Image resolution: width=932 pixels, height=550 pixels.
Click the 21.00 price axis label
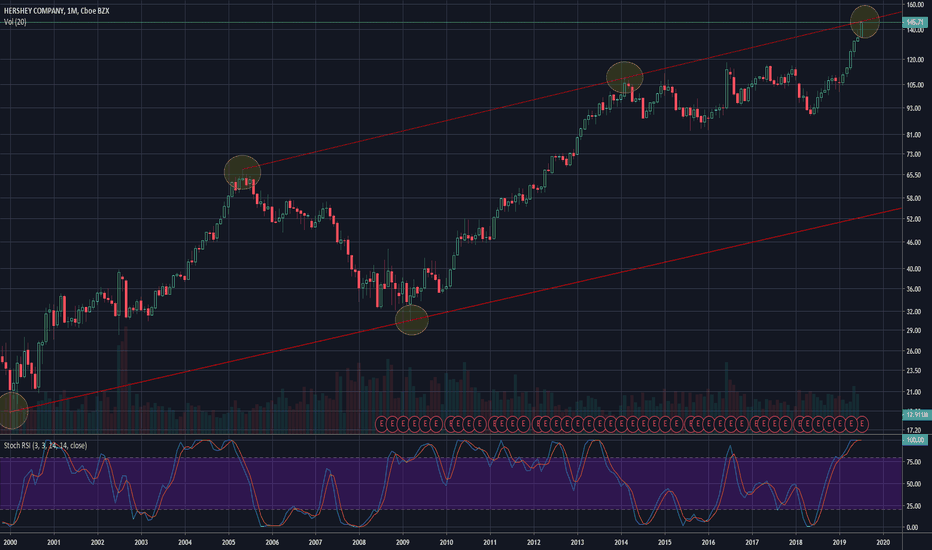(x=914, y=392)
